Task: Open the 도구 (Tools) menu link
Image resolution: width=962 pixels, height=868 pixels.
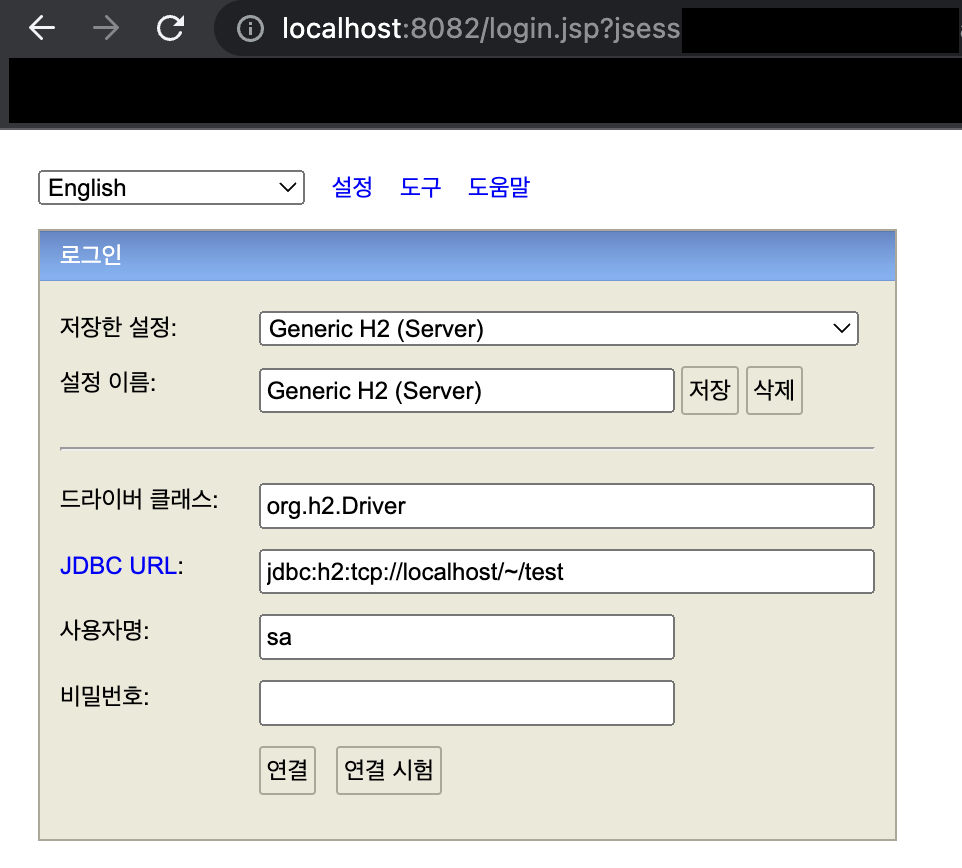Action: (x=420, y=187)
